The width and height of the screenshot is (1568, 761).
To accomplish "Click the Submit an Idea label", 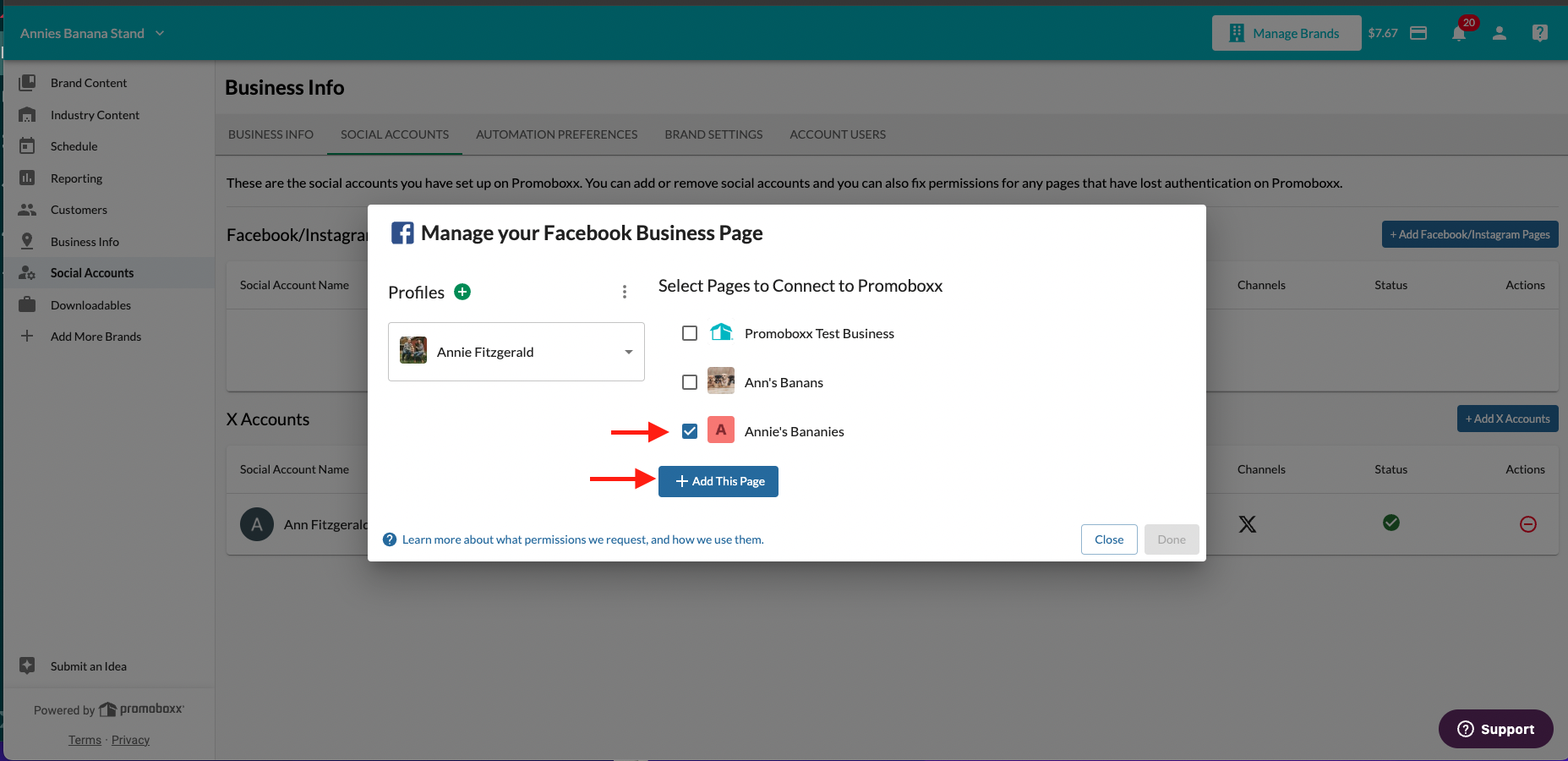I will (x=89, y=666).
